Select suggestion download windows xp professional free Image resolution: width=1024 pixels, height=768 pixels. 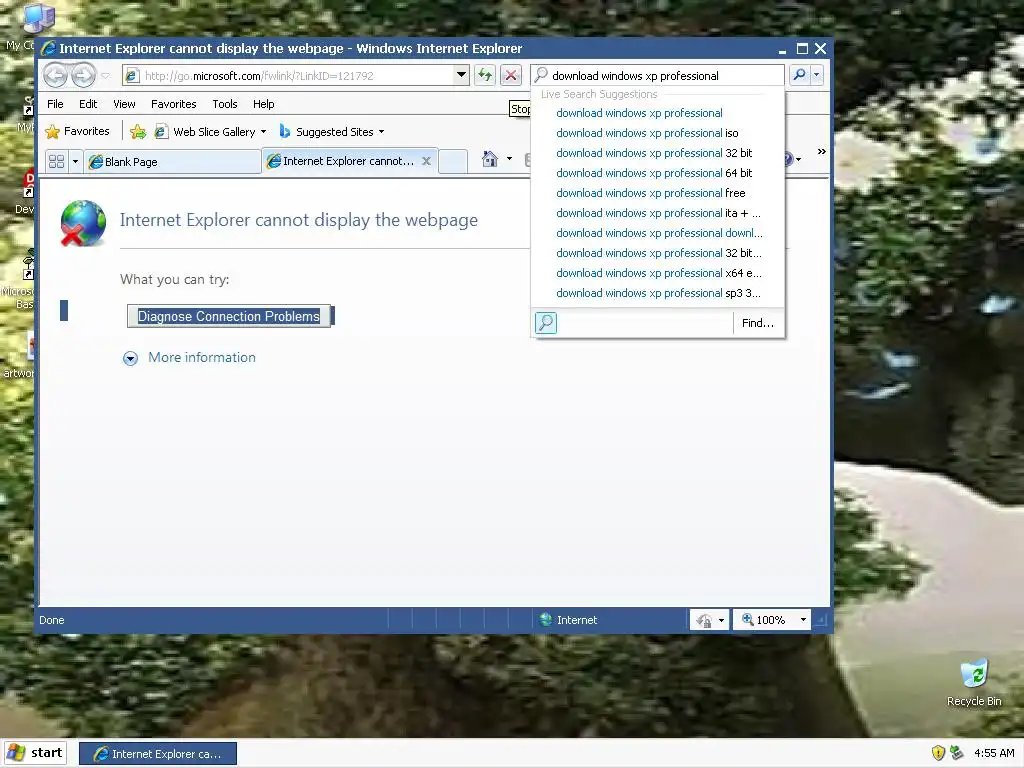coord(650,193)
